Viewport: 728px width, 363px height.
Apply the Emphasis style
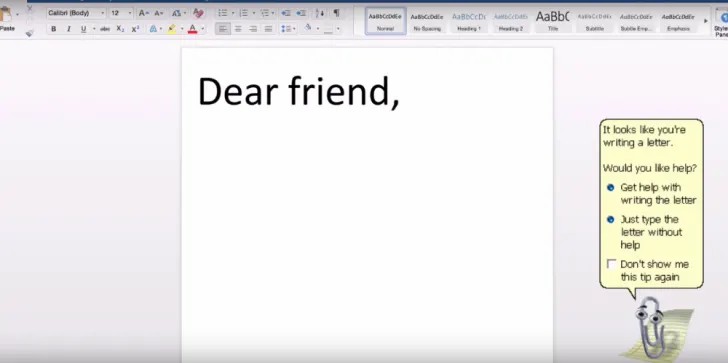(x=678, y=21)
